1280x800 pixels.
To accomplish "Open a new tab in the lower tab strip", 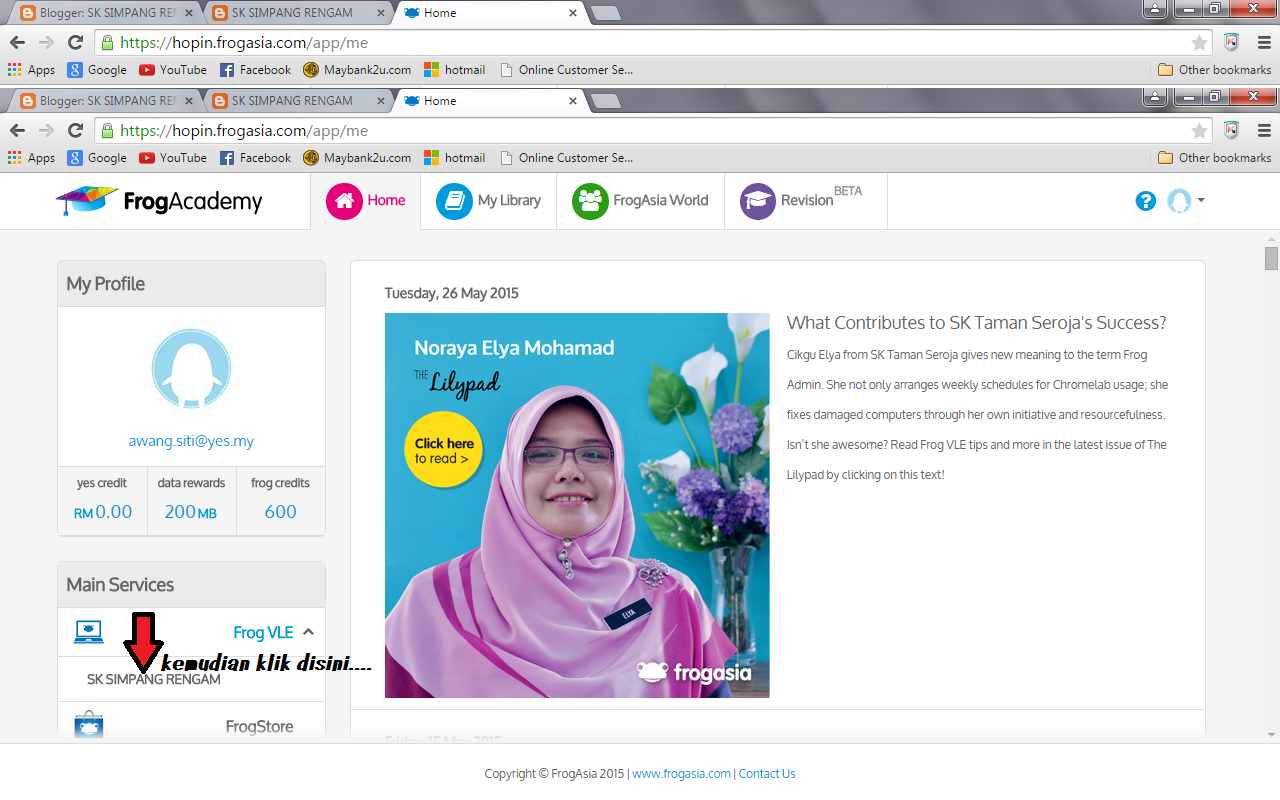I will (x=606, y=101).
